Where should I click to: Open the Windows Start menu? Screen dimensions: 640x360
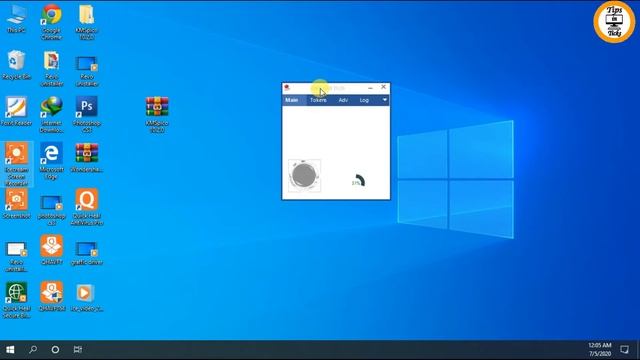click(x=10, y=350)
